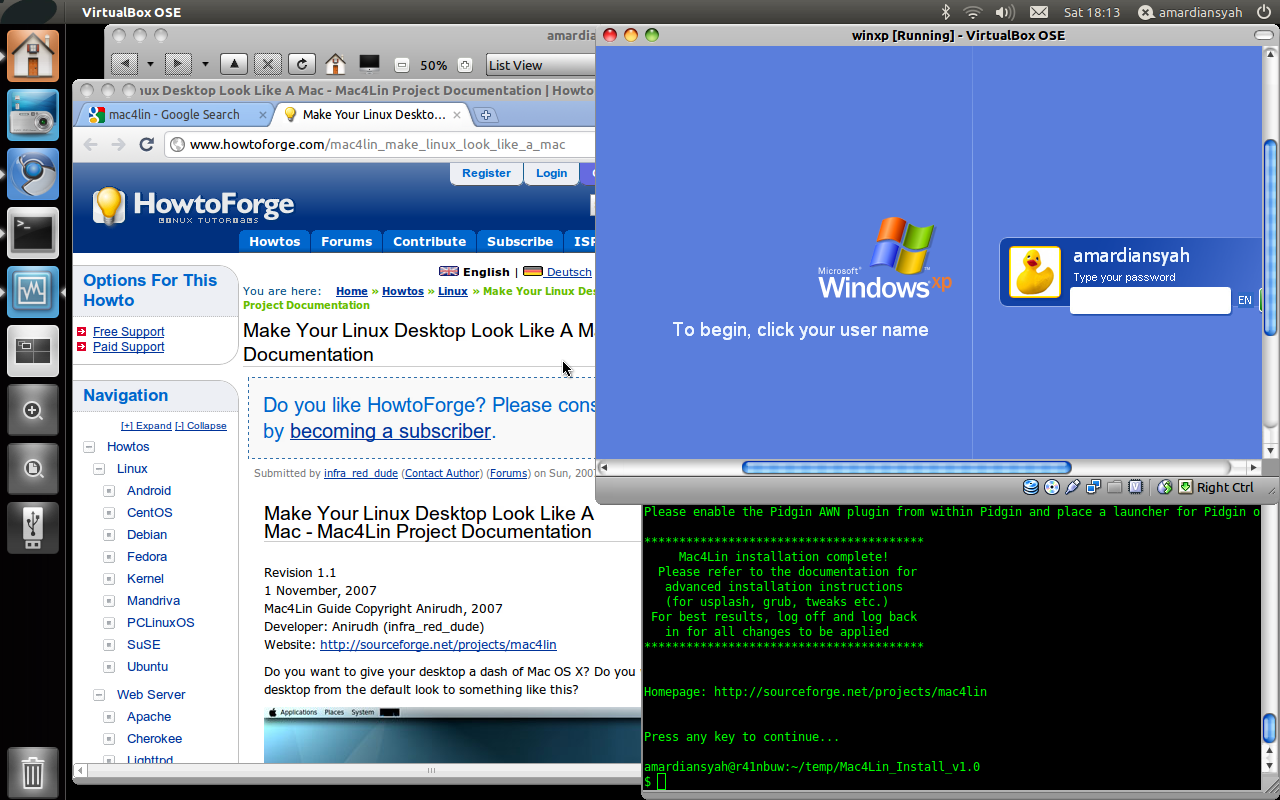Click VirtualBox optical disc status icon
Image resolution: width=1280 pixels, height=800 pixels.
(1052, 487)
